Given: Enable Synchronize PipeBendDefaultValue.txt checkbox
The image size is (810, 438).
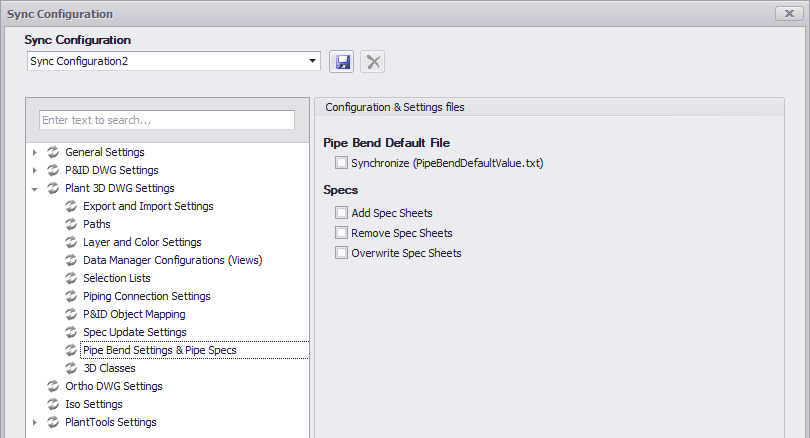Looking at the screenshot, I should [x=341, y=163].
